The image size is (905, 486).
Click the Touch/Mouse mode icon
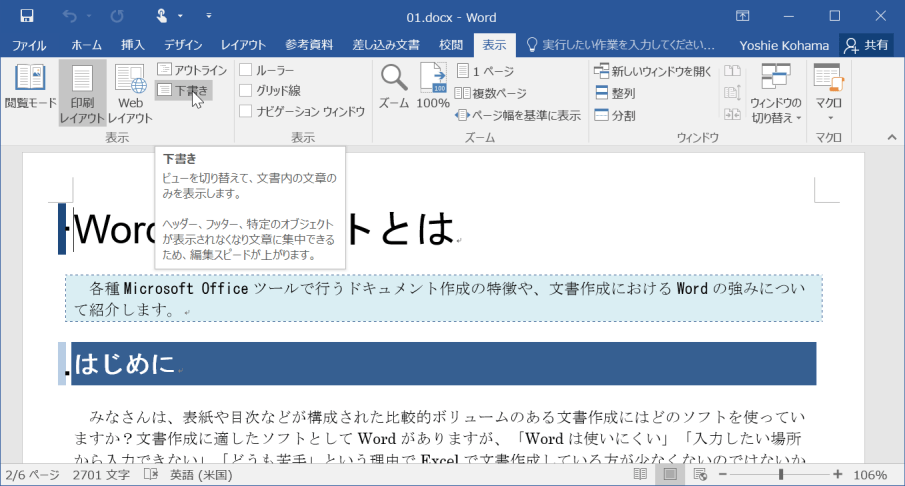click(x=162, y=16)
